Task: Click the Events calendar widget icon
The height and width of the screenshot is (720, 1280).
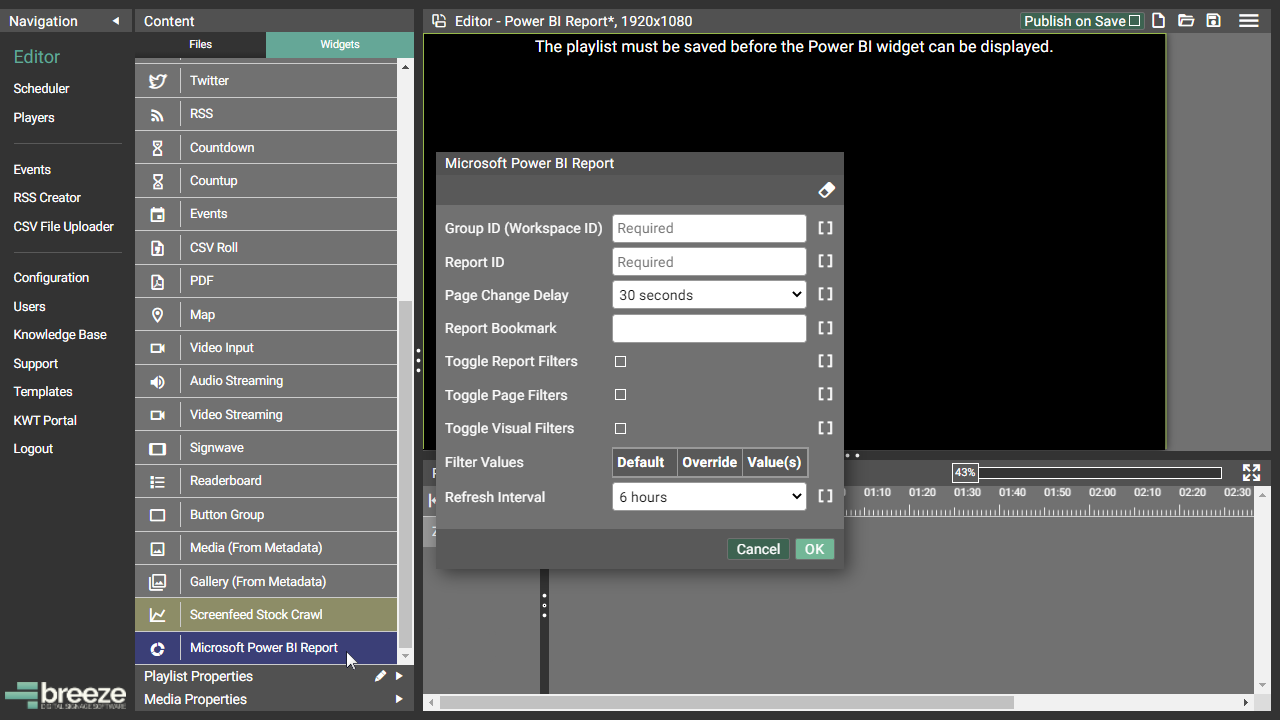Action: 157,214
